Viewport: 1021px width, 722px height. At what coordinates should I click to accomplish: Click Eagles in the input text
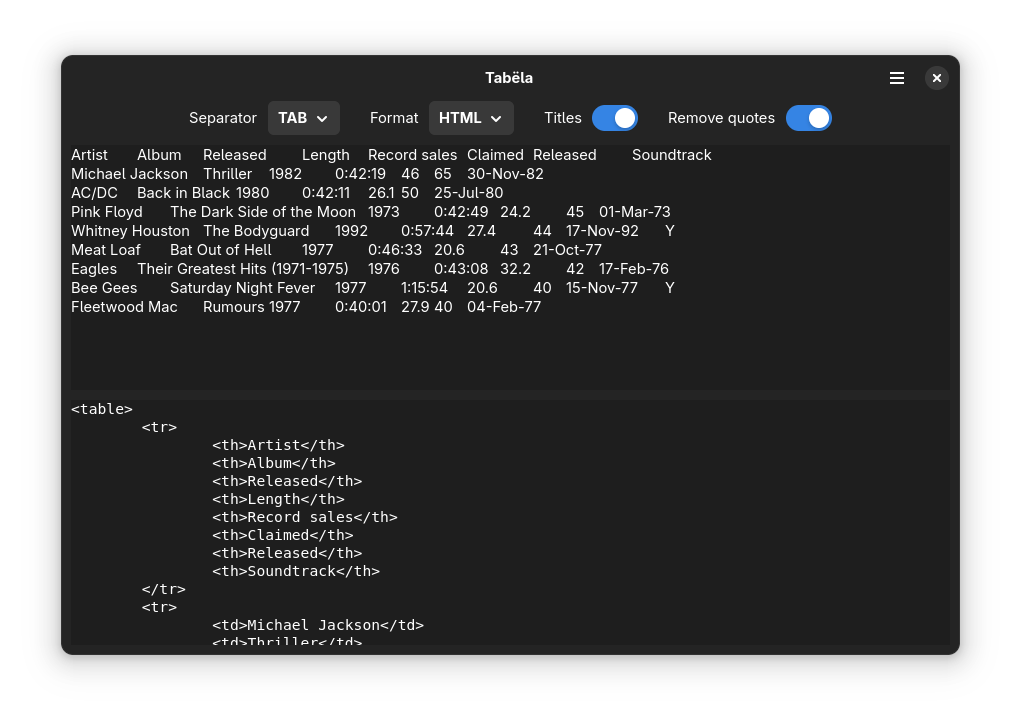tap(94, 269)
